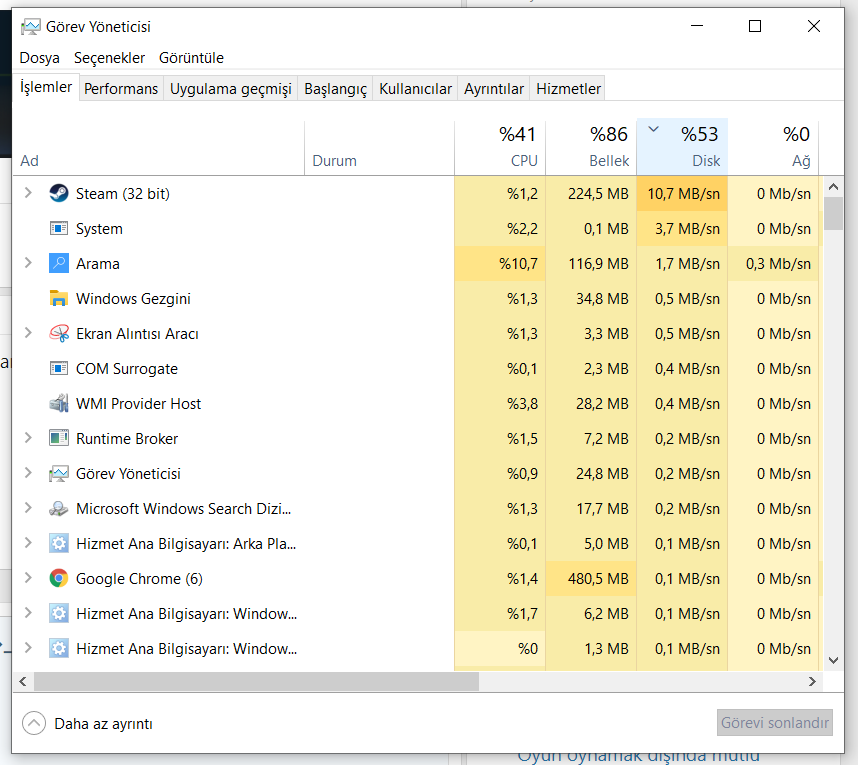Sort by the Ağ column header

773,147
